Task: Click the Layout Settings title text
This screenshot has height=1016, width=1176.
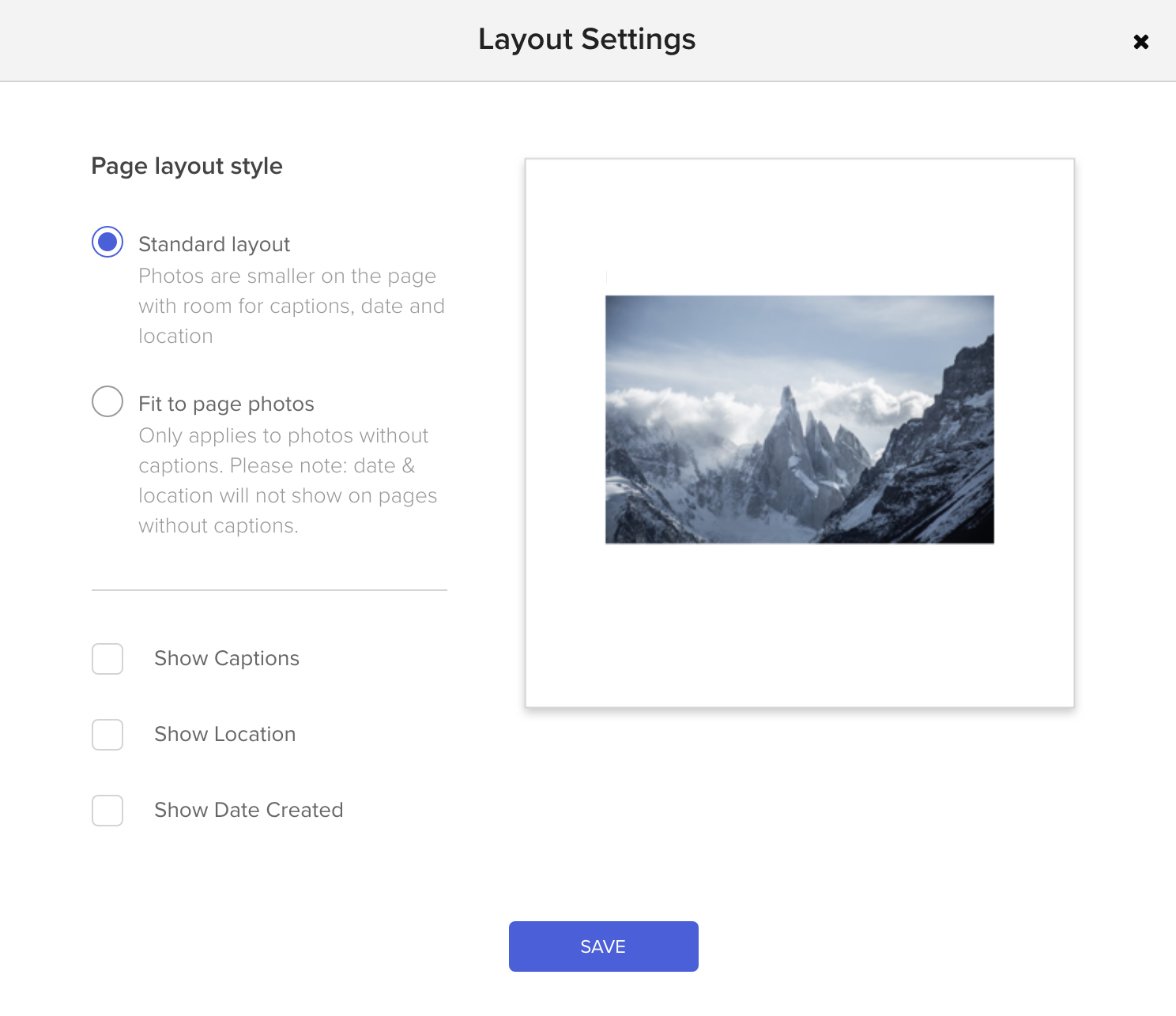Action: (x=587, y=40)
